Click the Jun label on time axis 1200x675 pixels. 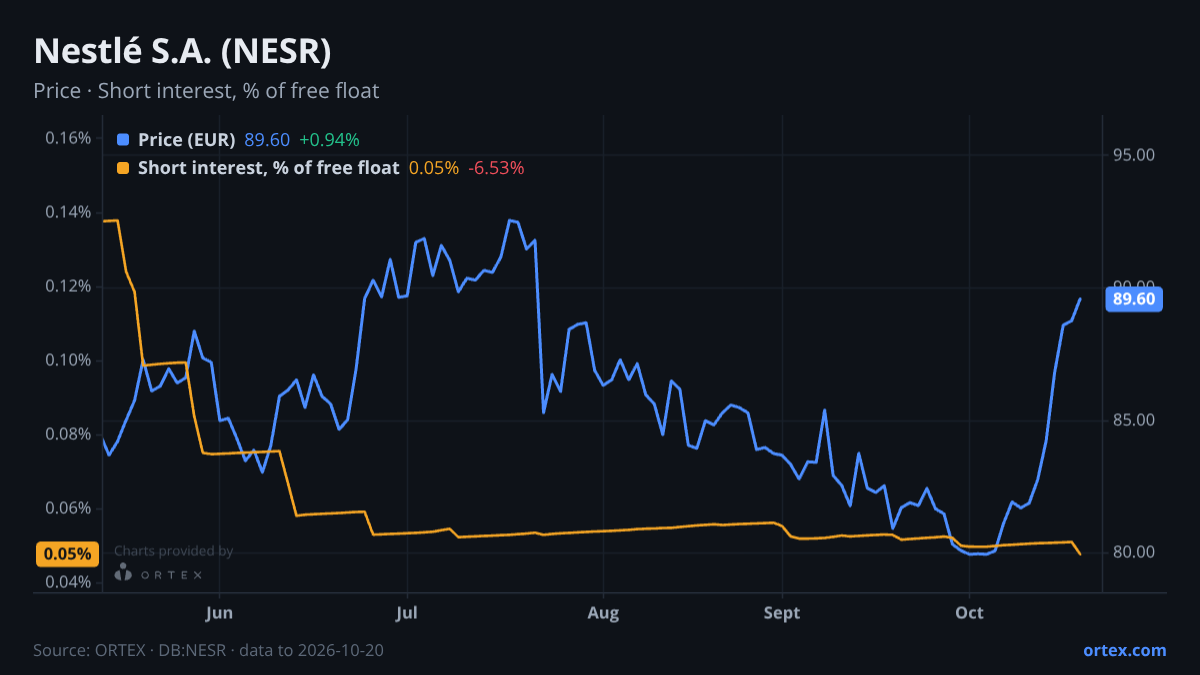(219, 612)
